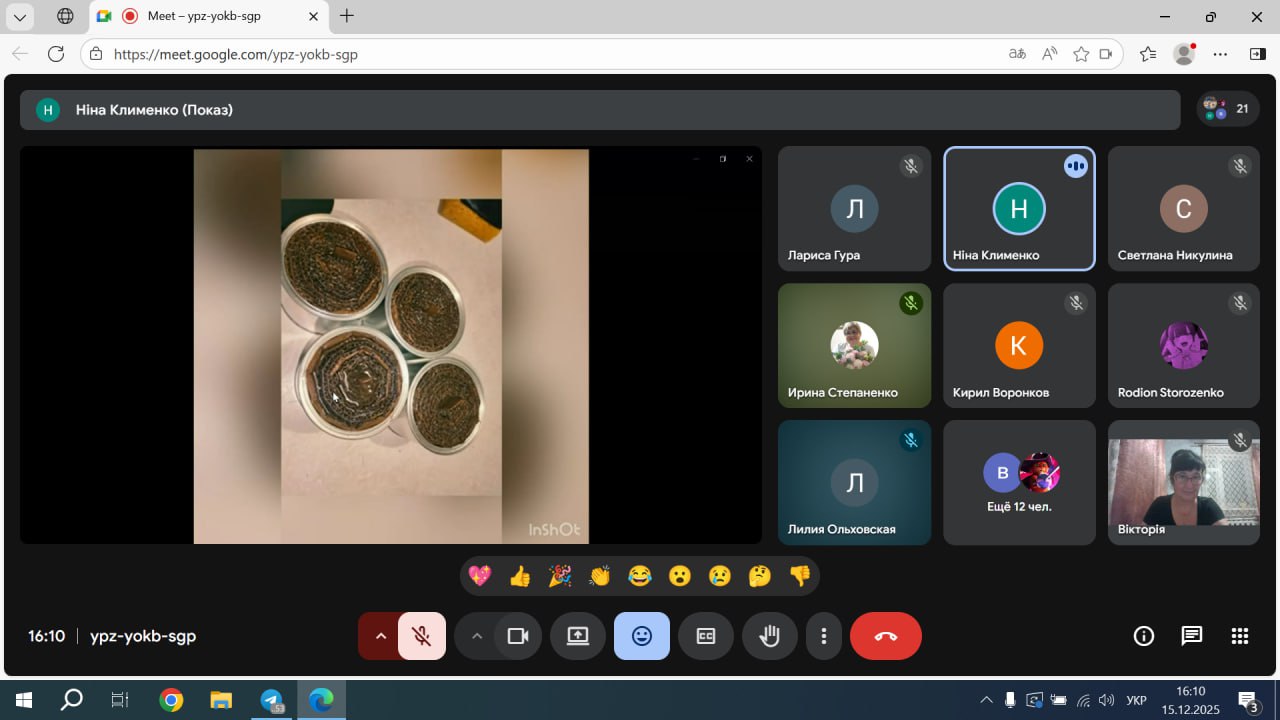Open meeting details info icon
The width and height of the screenshot is (1280, 720).
point(1144,636)
